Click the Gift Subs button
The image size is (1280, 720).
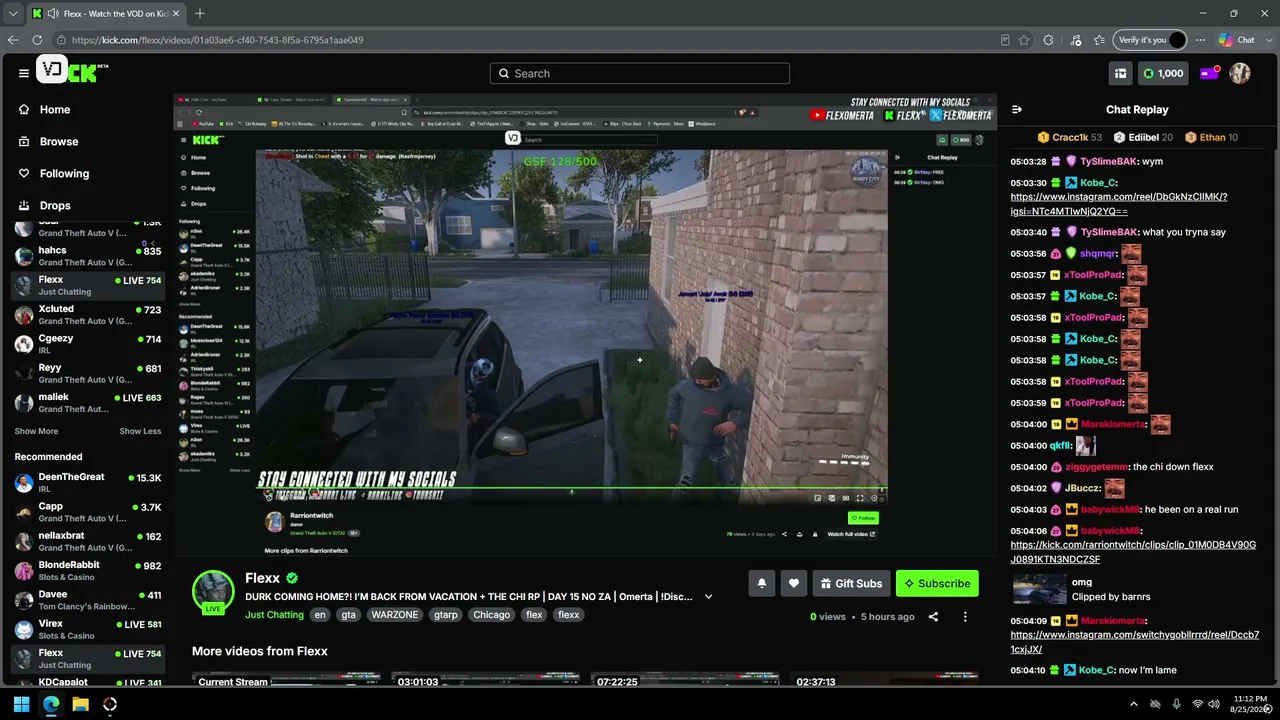coord(851,583)
